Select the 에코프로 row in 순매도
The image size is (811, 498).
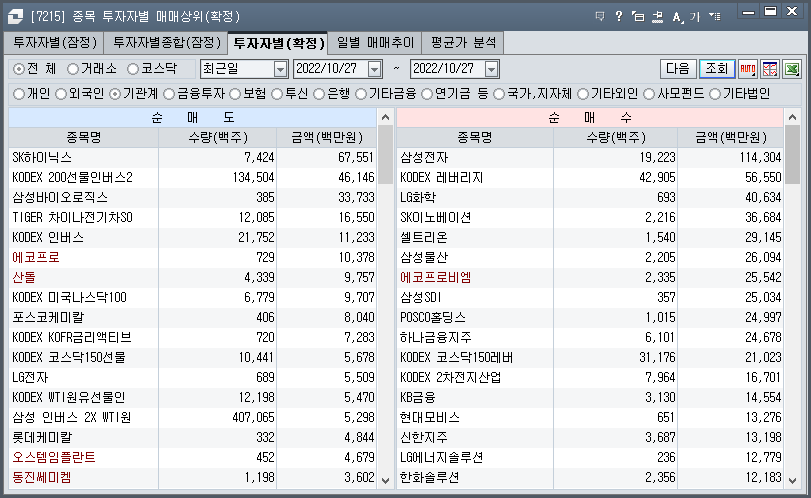[x=192, y=257]
